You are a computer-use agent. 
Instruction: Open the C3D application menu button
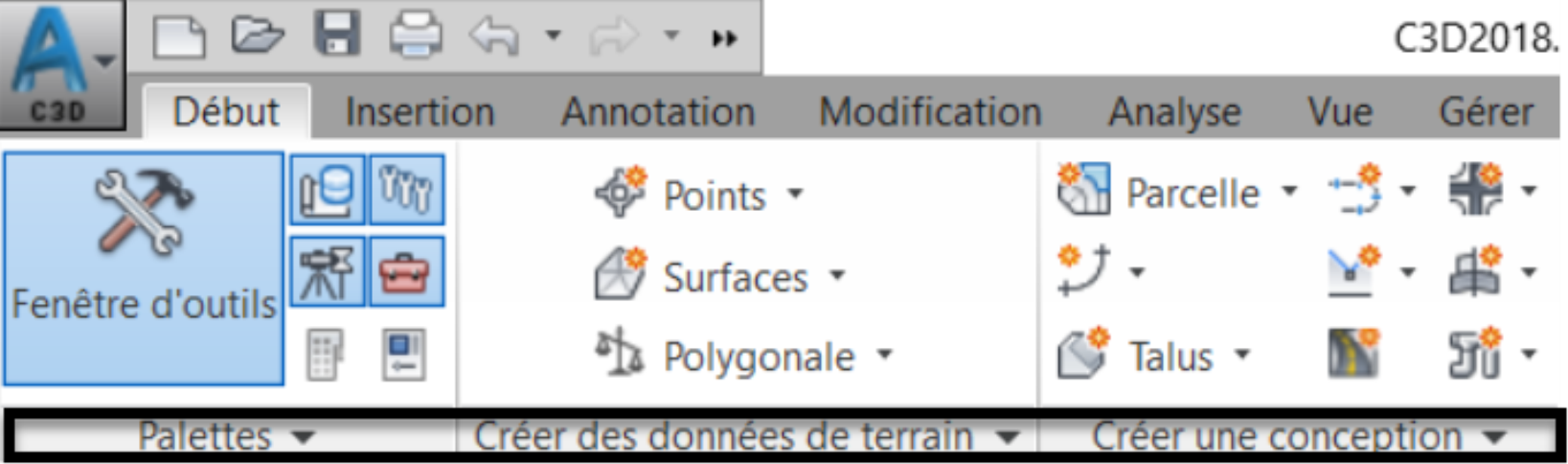pos(62,65)
